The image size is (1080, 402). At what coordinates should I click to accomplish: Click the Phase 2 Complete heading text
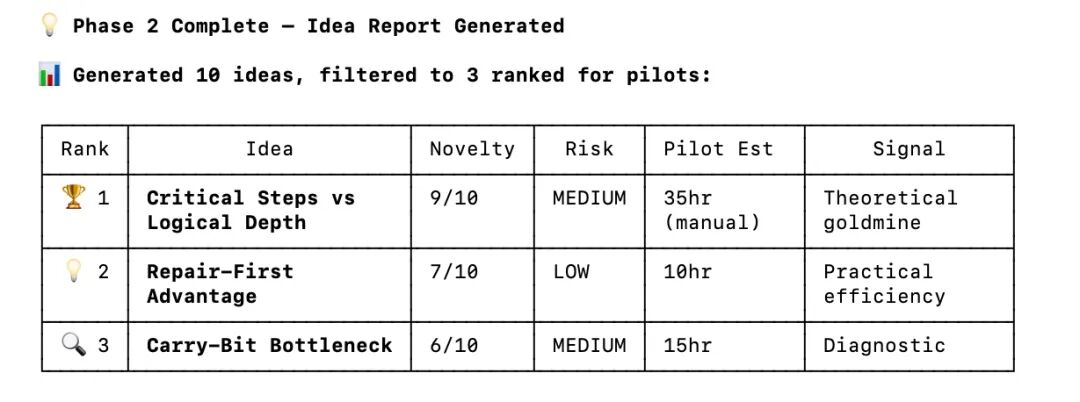(x=318, y=26)
